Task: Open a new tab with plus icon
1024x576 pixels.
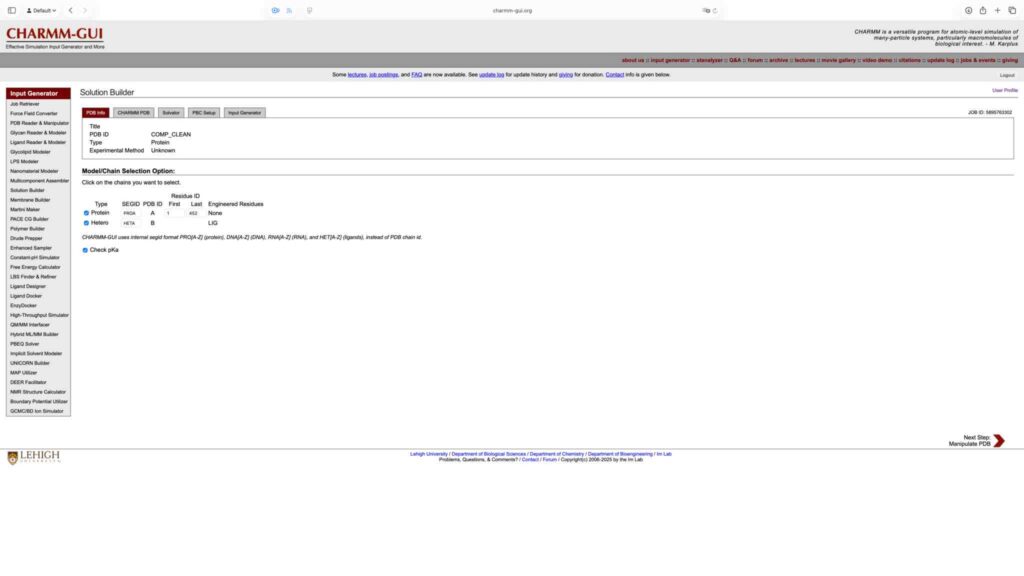Action: [997, 10]
